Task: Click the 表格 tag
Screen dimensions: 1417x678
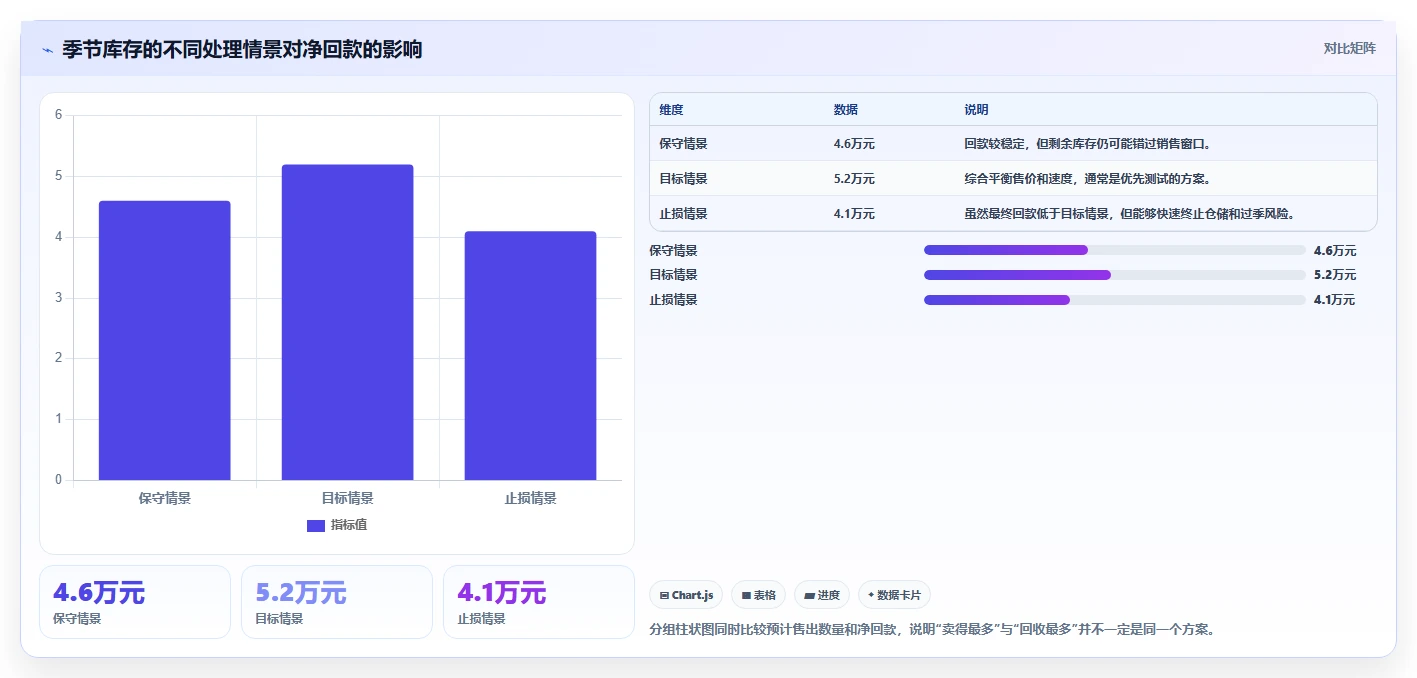Action: pos(759,595)
